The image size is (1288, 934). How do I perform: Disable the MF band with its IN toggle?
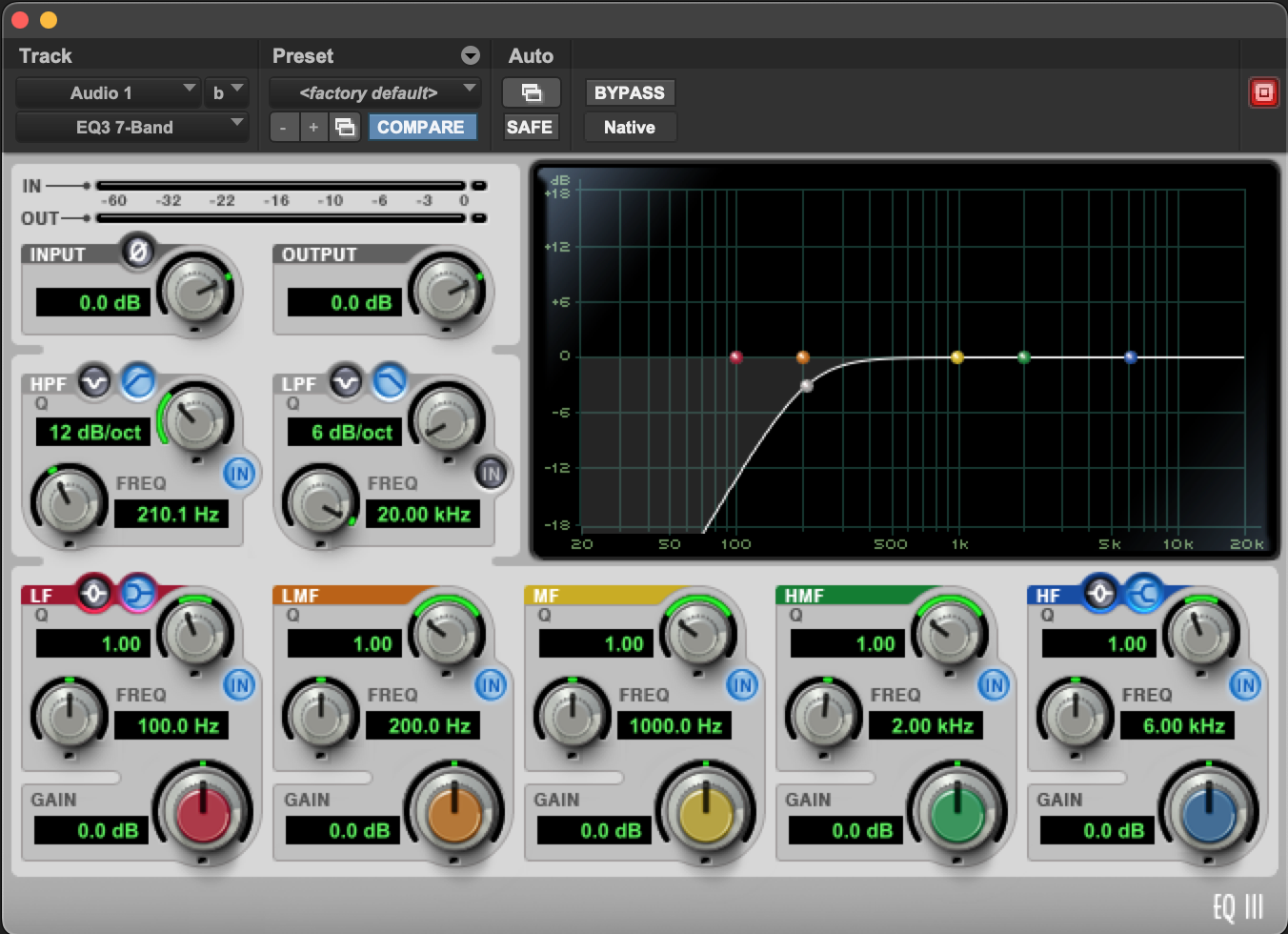coord(742,685)
